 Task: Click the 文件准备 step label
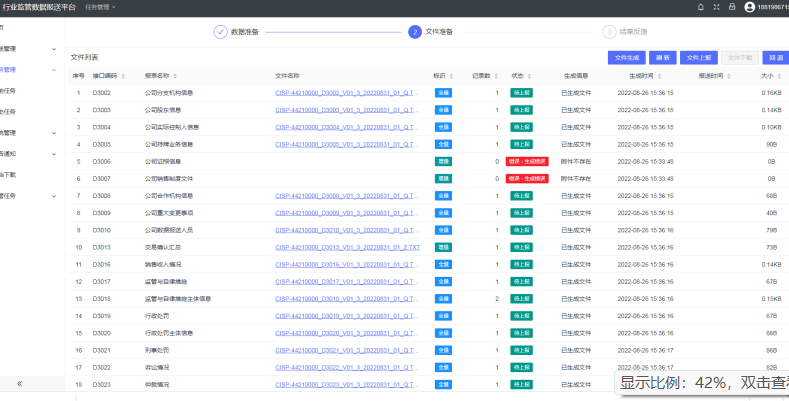pos(439,32)
